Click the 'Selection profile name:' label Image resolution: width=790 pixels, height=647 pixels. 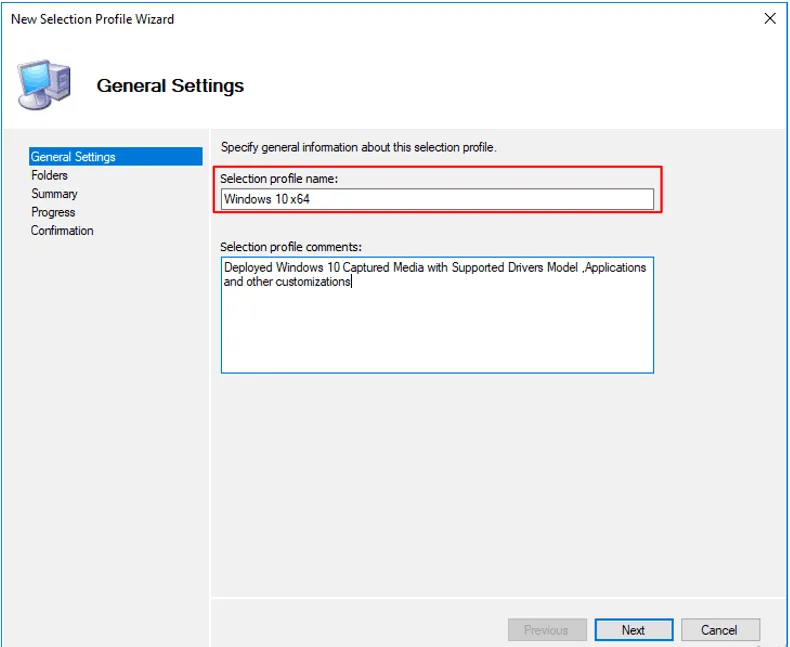[x=279, y=178]
